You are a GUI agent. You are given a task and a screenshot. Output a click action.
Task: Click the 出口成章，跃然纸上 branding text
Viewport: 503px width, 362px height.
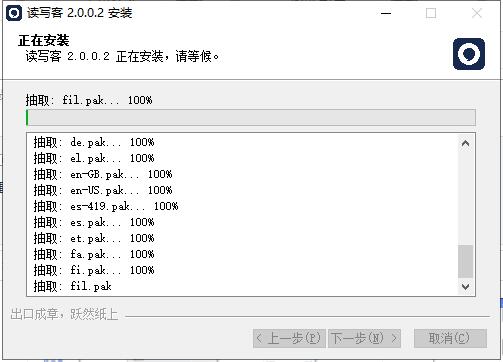64,314
